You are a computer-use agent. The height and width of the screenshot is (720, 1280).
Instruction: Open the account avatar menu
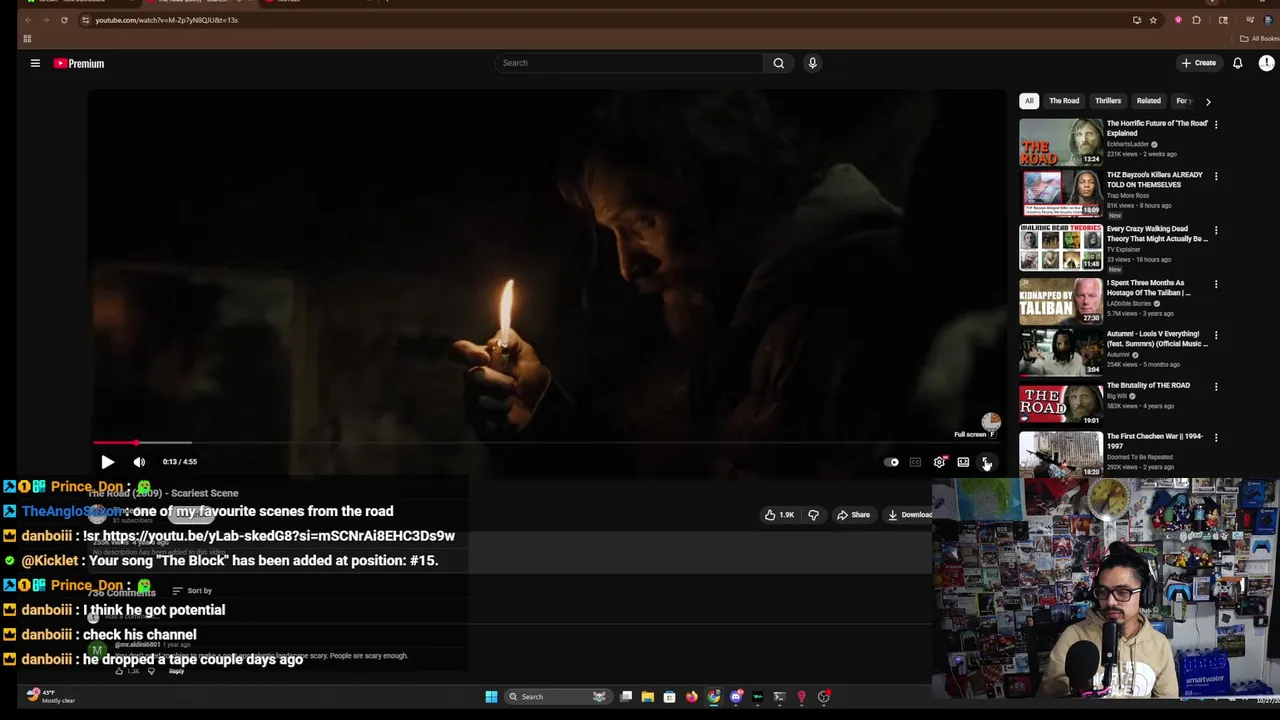tap(1266, 63)
